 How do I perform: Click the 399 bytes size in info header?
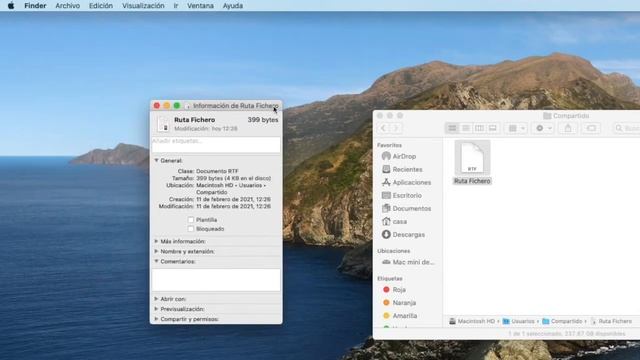(x=263, y=120)
